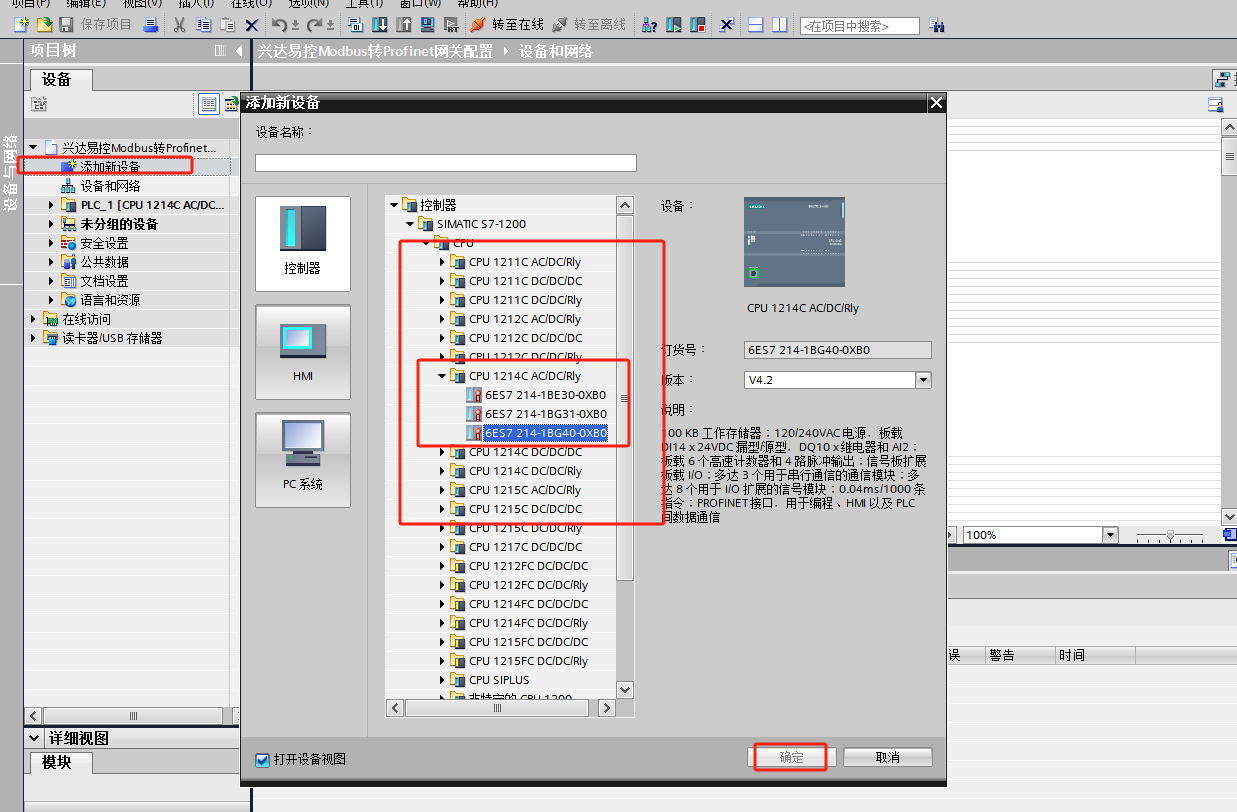Click the new project toolbar icon
Viewport: 1237px width, 812px height.
(x=20, y=24)
